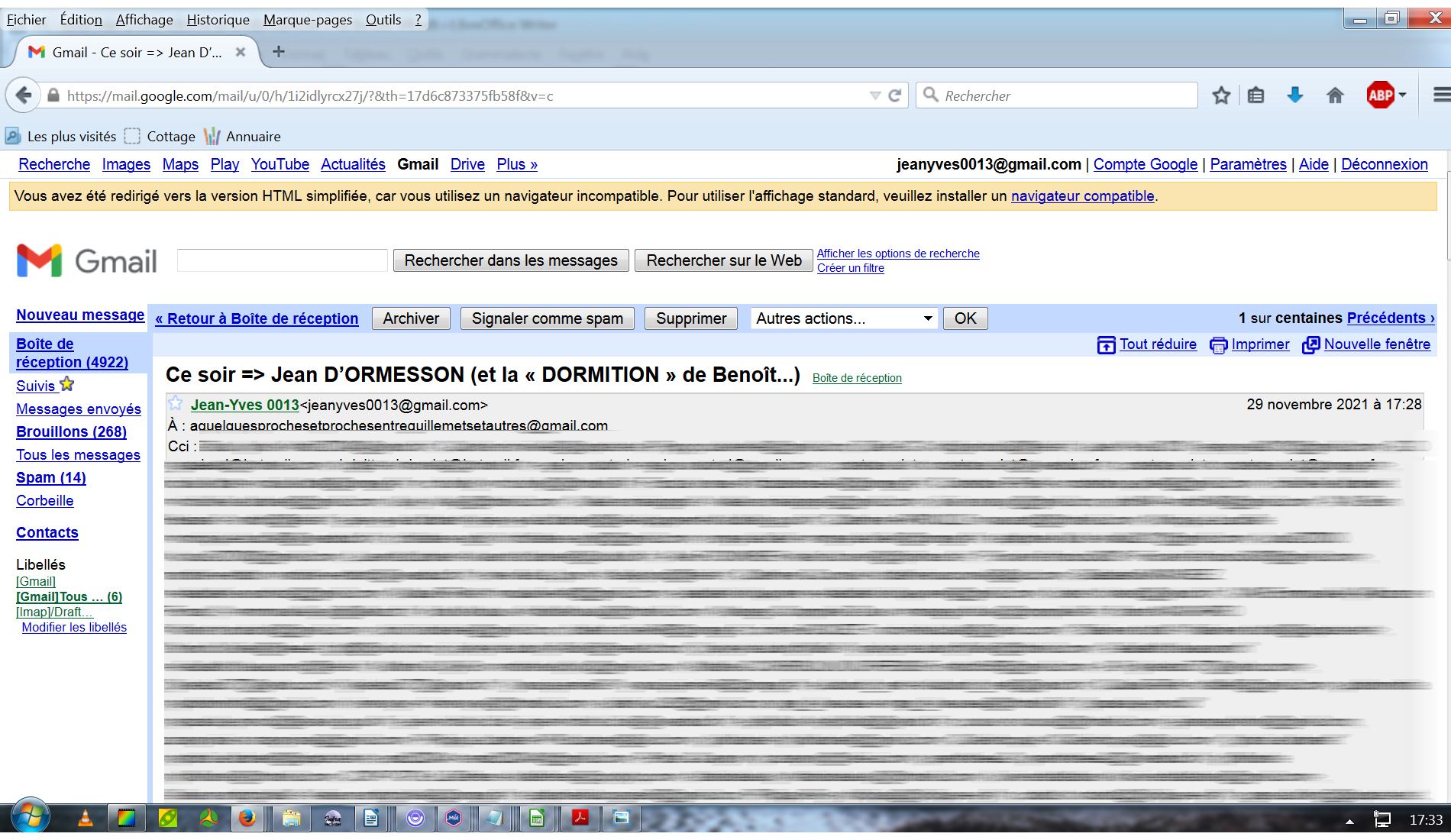
Task: Open the Affichage menu
Action: [x=144, y=20]
